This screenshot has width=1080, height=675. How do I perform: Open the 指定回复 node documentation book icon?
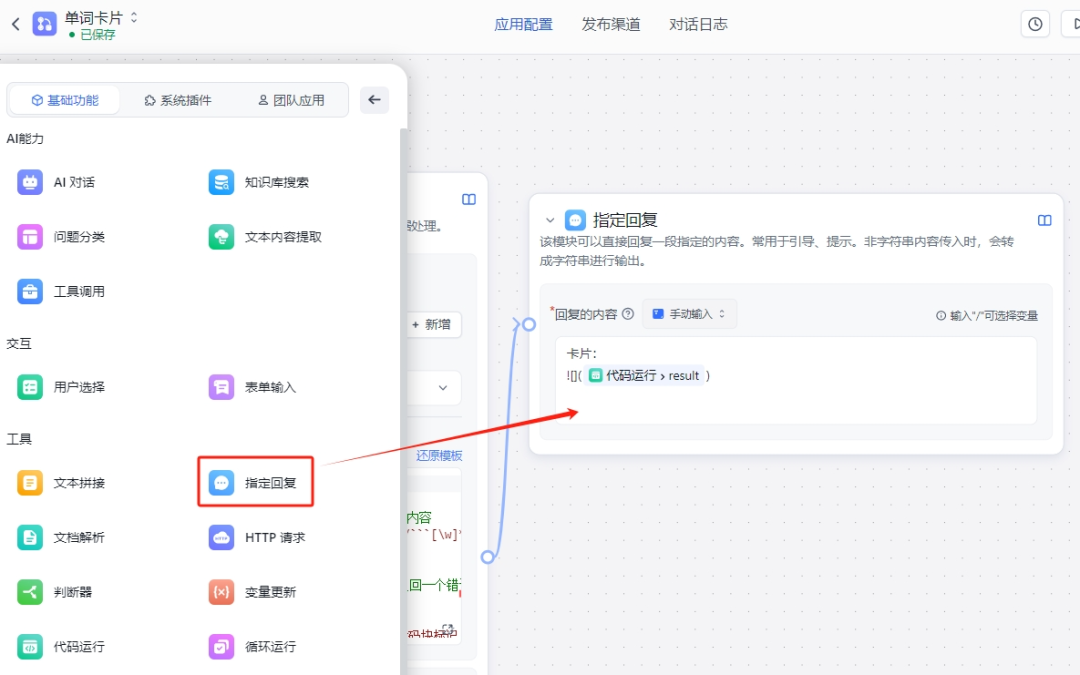(x=1044, y=220)
